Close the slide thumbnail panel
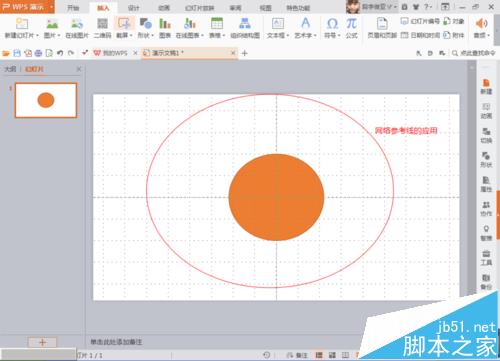The image size is (500, 361). (79, 69)
